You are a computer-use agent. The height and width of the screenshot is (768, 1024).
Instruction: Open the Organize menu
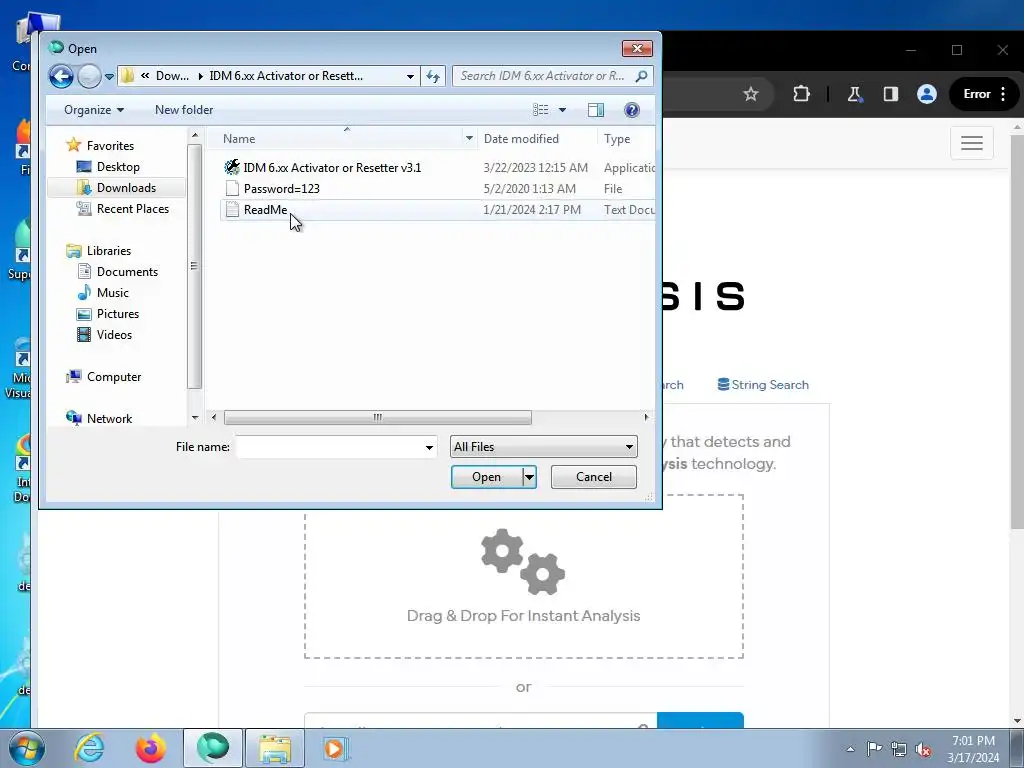click(x=93, y=110)
